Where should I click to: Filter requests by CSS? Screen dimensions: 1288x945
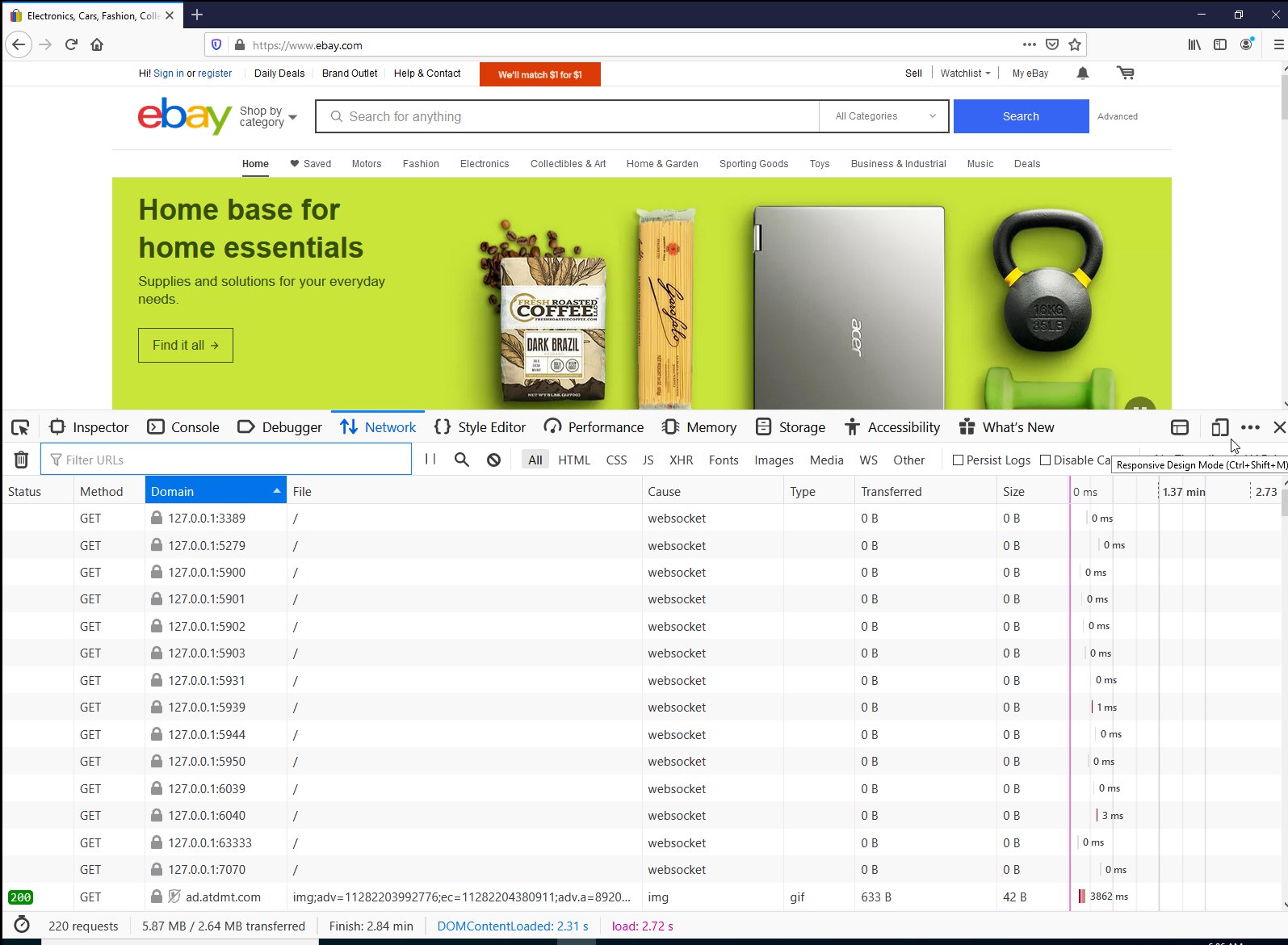pos(616,460)
